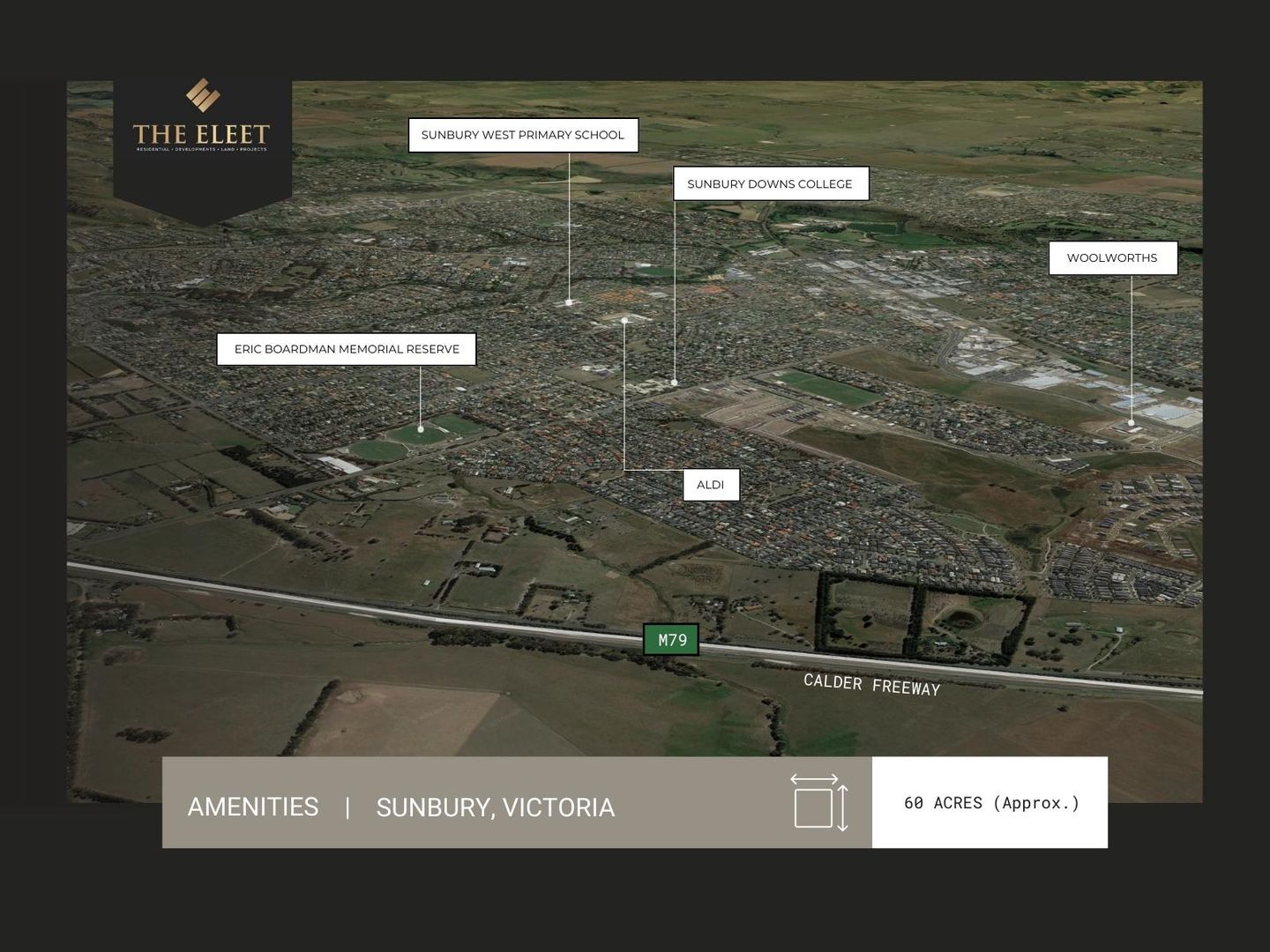The width and height of the screenshot is (1270, 952).
Task: Expand the Sunbury Downs College callout
Action: pyautogui.click(x=770, y=183)
